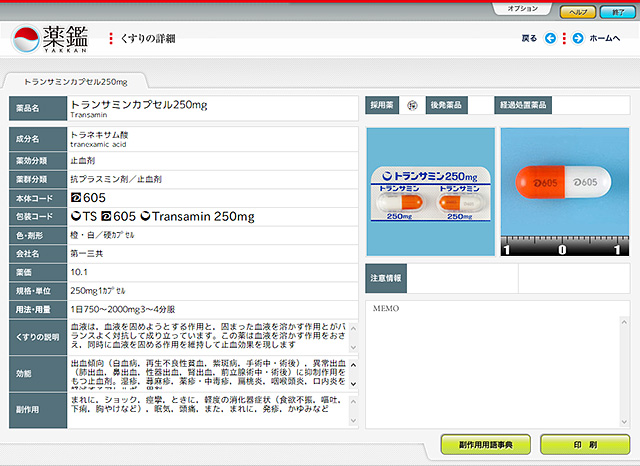640x466 pixels.
Task: Click the 用法・用量 row label
Action: [x=38, y=310]
